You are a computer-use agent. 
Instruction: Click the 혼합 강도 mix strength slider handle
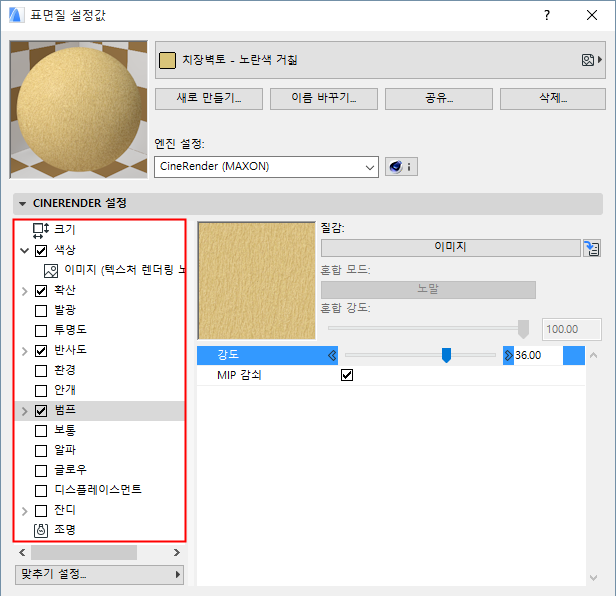coord(523,329)
